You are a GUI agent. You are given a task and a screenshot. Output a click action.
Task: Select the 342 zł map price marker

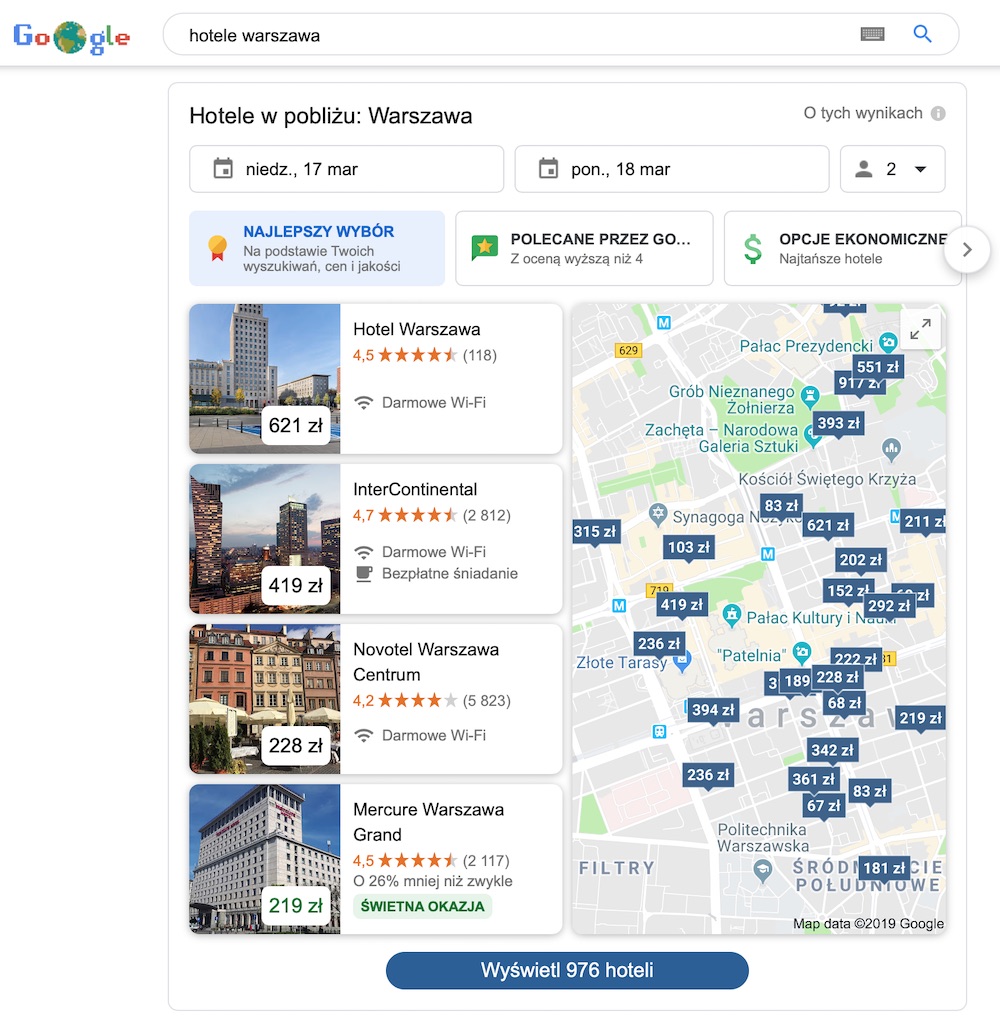coord(832,750)
